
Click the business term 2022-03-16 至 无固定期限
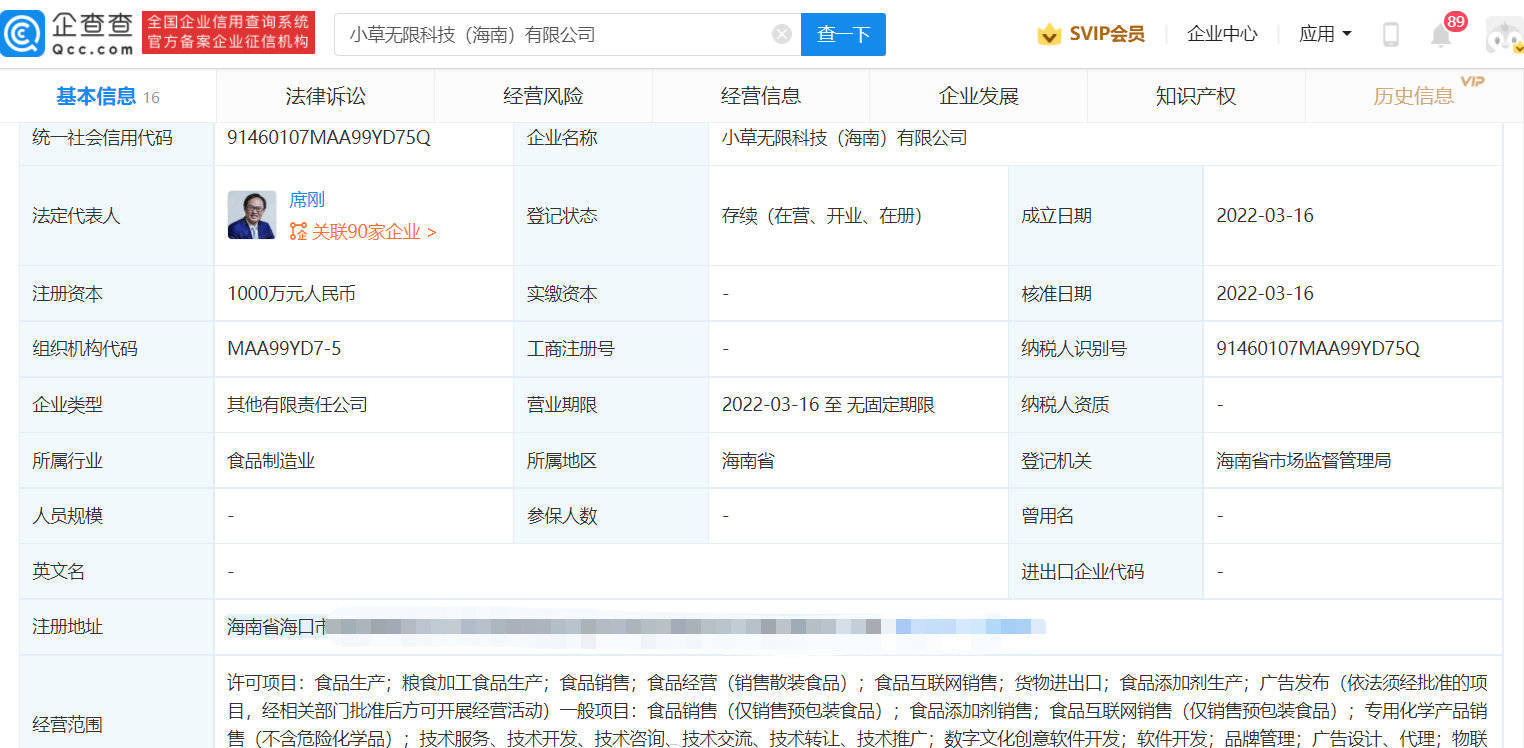[828, 405]
